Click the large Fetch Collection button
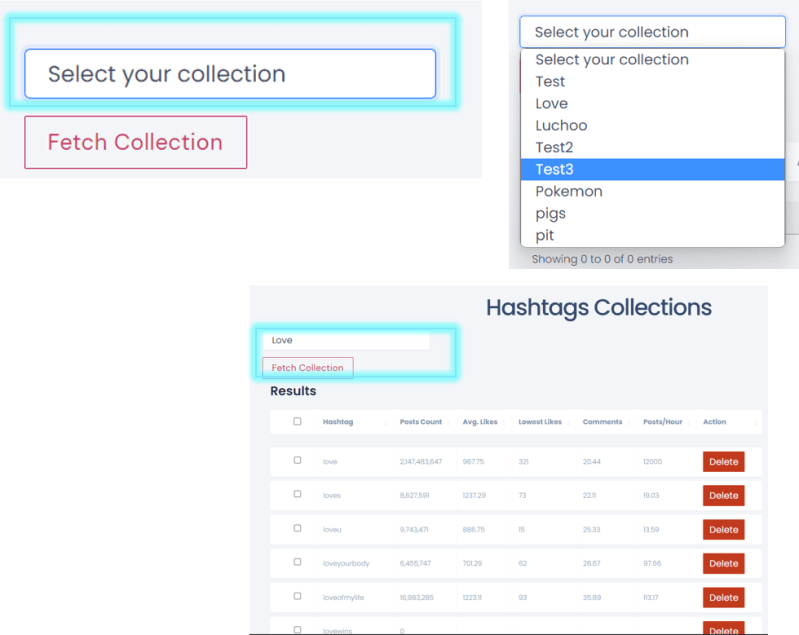The width and height of the screenshot is (799, 635). click(136, 142)
